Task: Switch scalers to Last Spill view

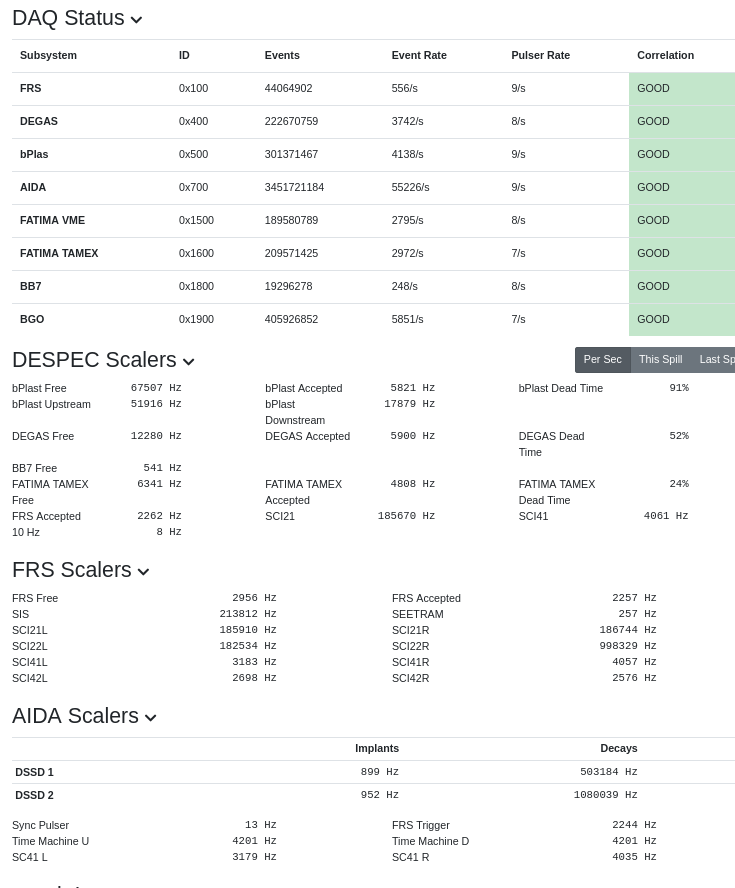Action: [716, 360]
